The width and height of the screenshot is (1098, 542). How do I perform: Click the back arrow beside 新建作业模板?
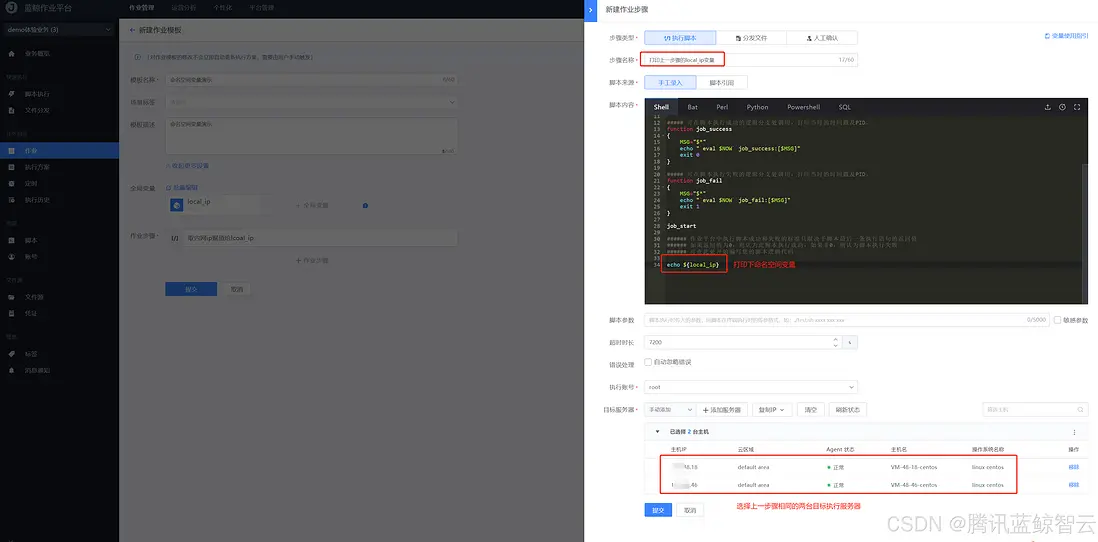(132, 30)
